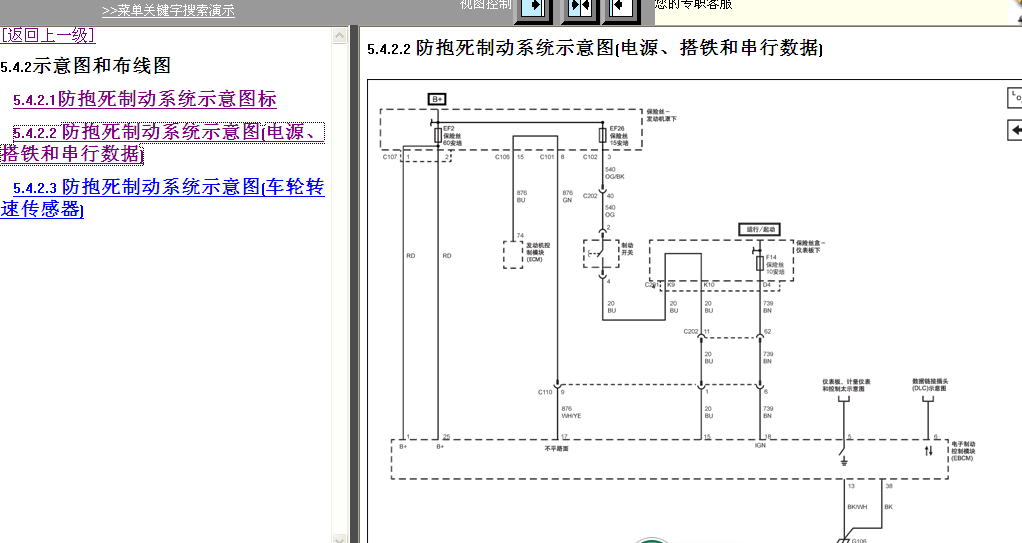
Task: Click the 发动机控制模块 (ECM) label
Action: point(538,252)
